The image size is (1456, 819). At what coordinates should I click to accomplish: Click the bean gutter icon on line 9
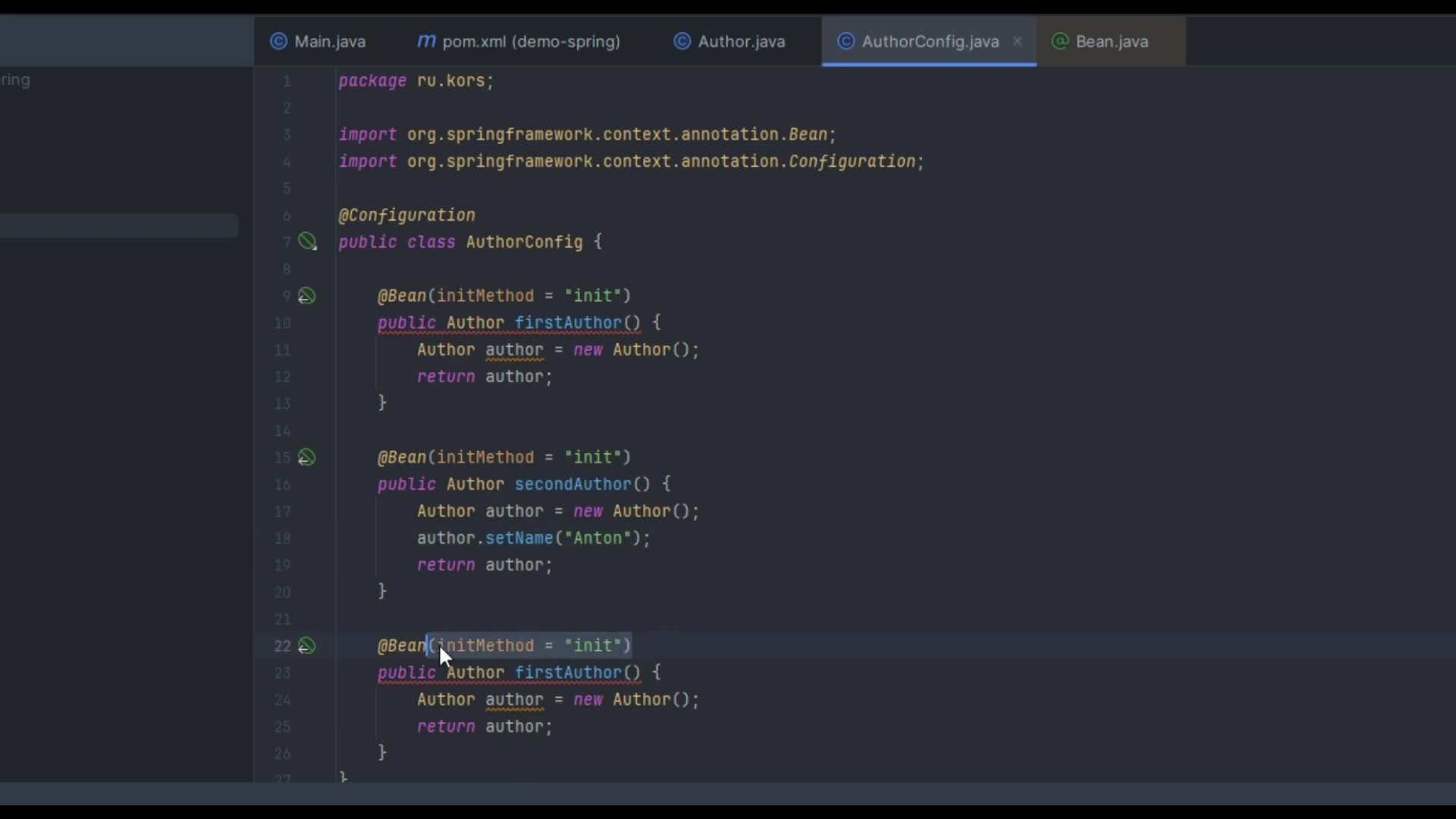pyautogui.click(x=306, y=296)
